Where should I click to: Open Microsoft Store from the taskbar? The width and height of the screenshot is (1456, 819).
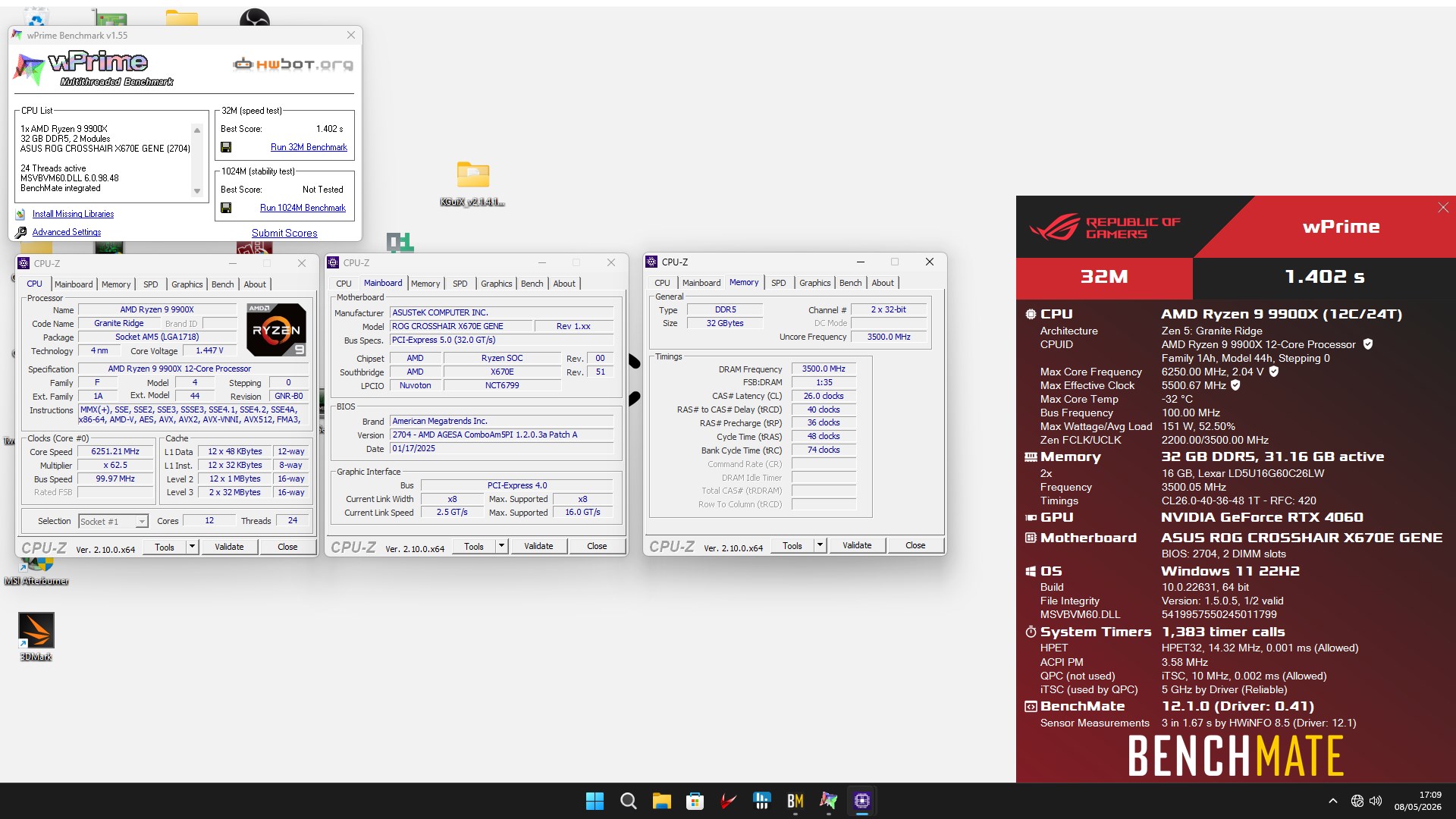[695, 801]
